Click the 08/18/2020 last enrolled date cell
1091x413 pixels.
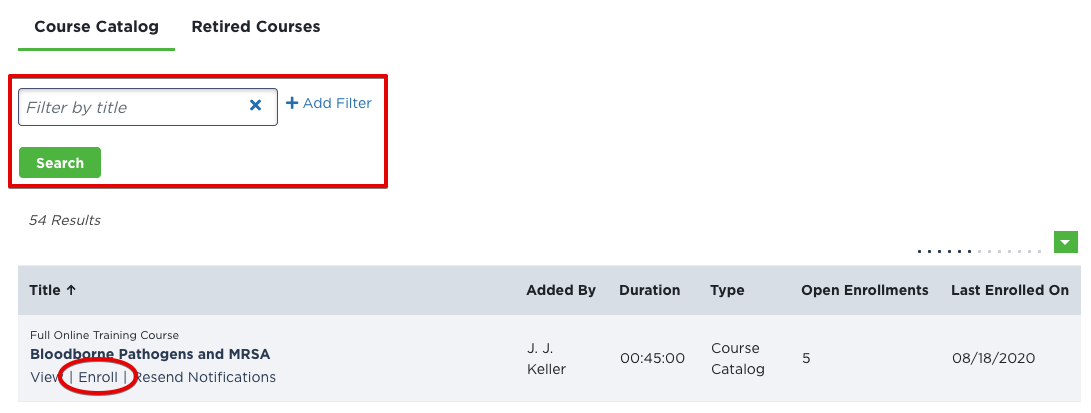pos(993,358)
